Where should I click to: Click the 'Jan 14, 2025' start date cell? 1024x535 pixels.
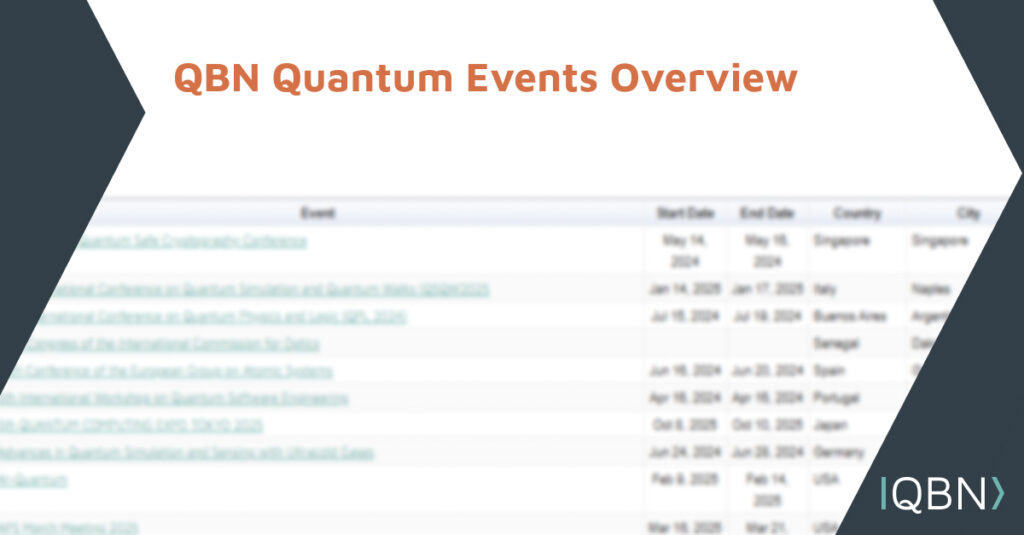tap(685, 289)
